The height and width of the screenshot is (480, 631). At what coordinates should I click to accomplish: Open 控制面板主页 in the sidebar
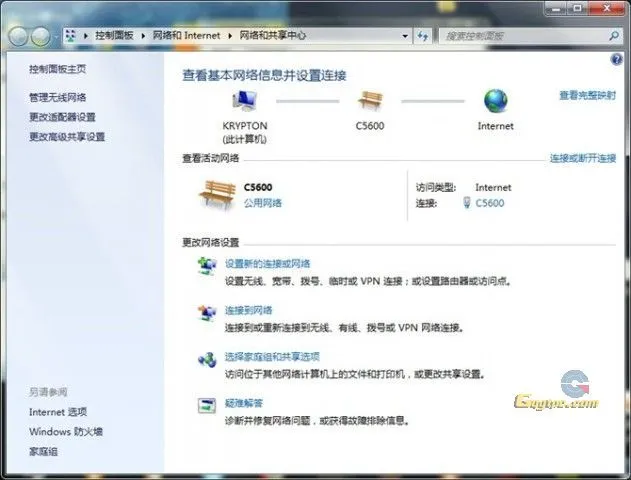(58, 69)
